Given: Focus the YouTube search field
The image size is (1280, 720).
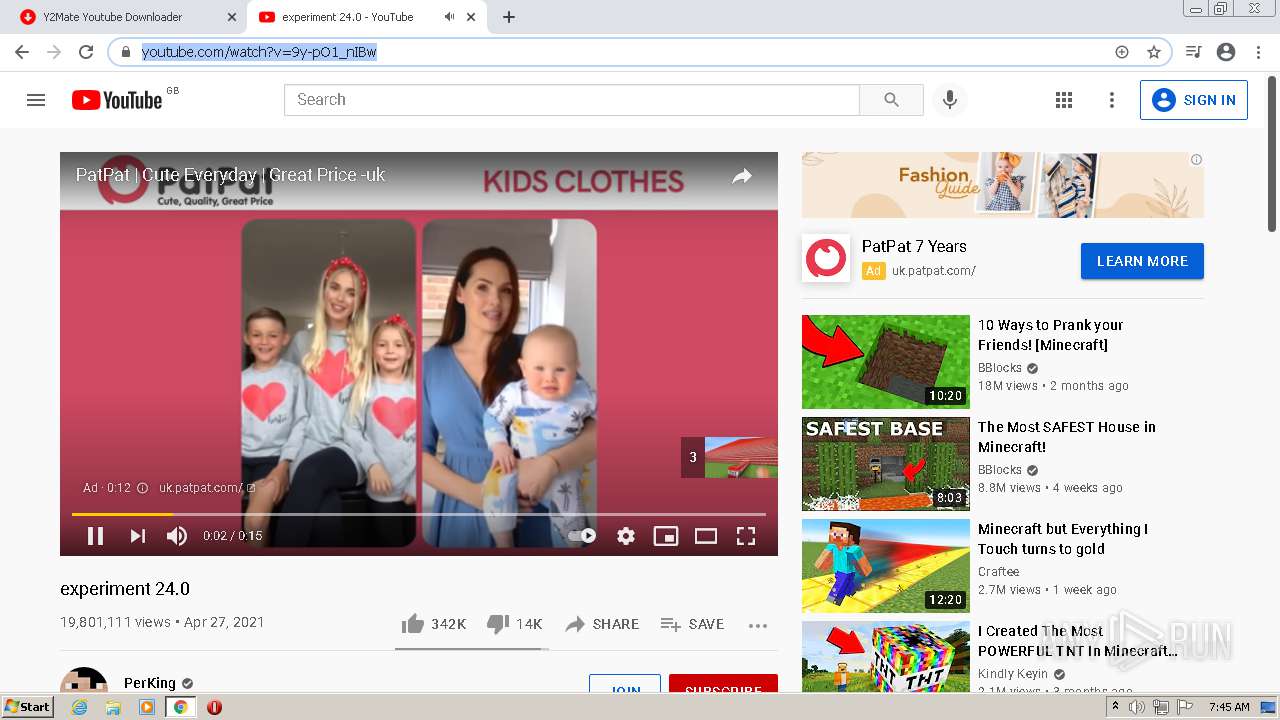Looking at the screenshot, I should pyautogui.click(x=572, y=100).
